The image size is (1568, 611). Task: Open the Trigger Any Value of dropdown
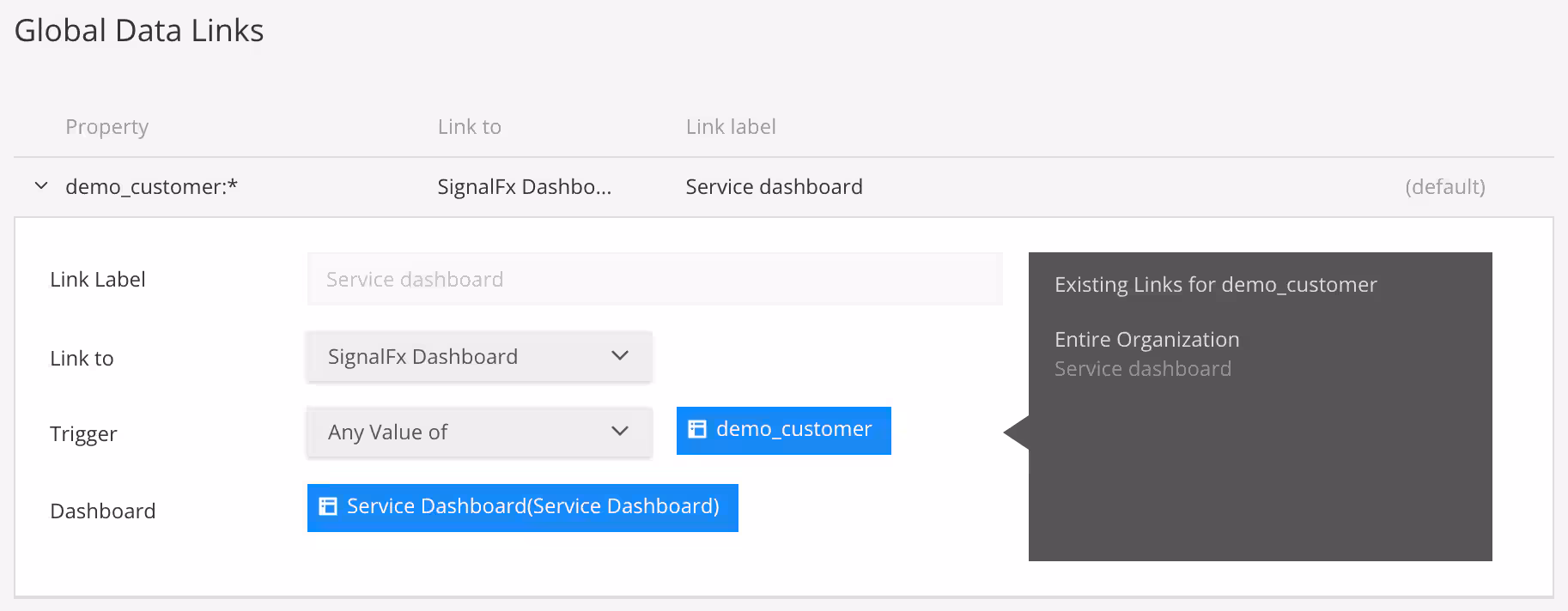tap(478, 433)
